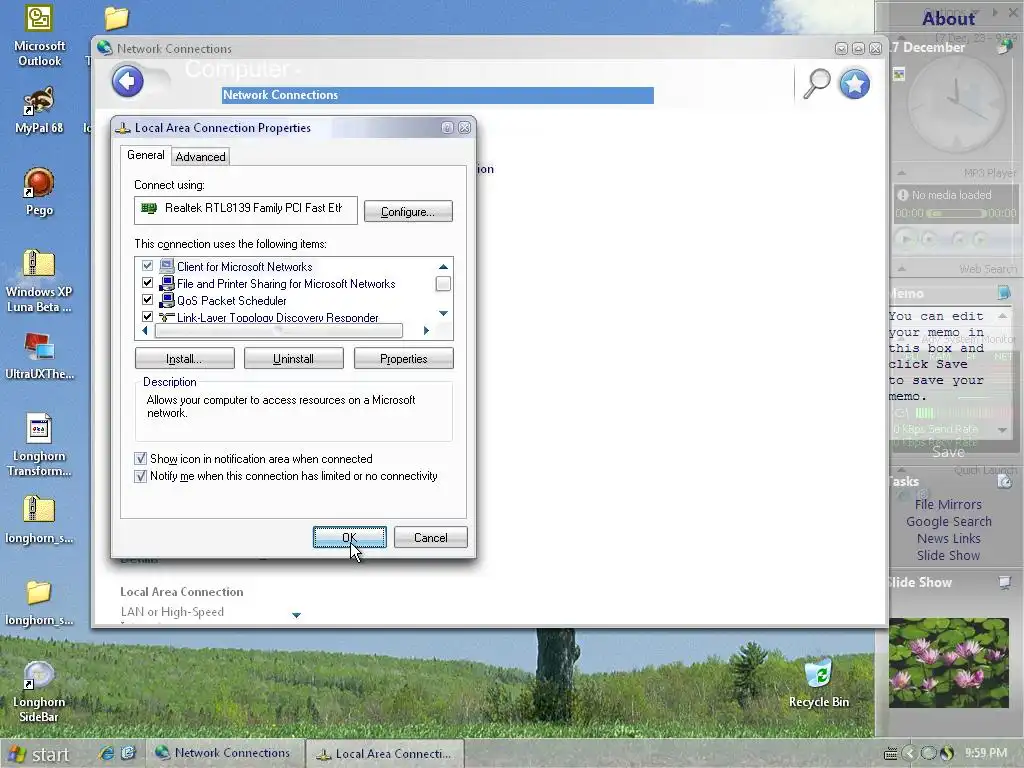Toggle Show icon in notification area checkbox
Screen dimensions: 1024x768
[140, 458]
